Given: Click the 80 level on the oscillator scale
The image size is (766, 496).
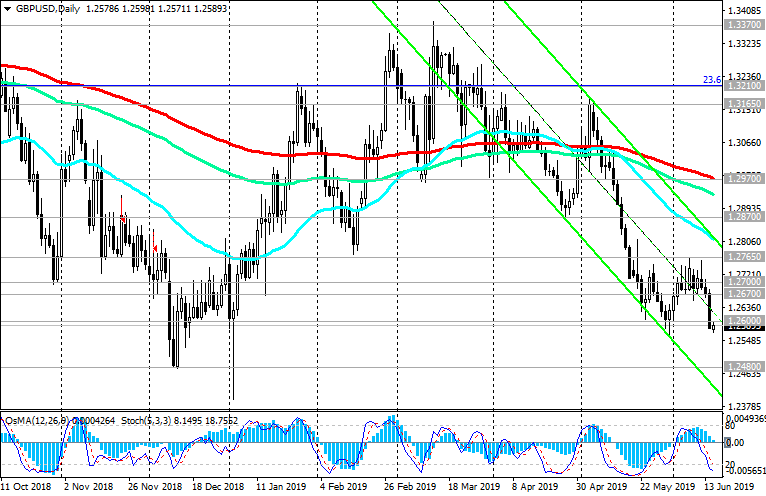Looking at the screenshot, I should (731, 426).
